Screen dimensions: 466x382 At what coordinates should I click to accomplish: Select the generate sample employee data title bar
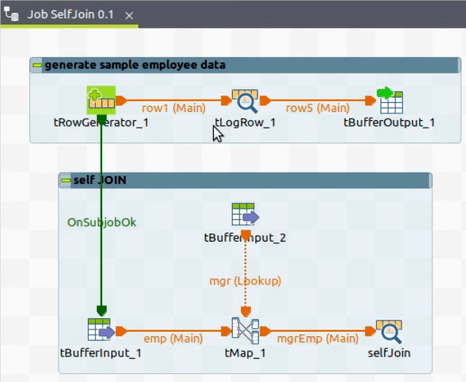[245, 65]
